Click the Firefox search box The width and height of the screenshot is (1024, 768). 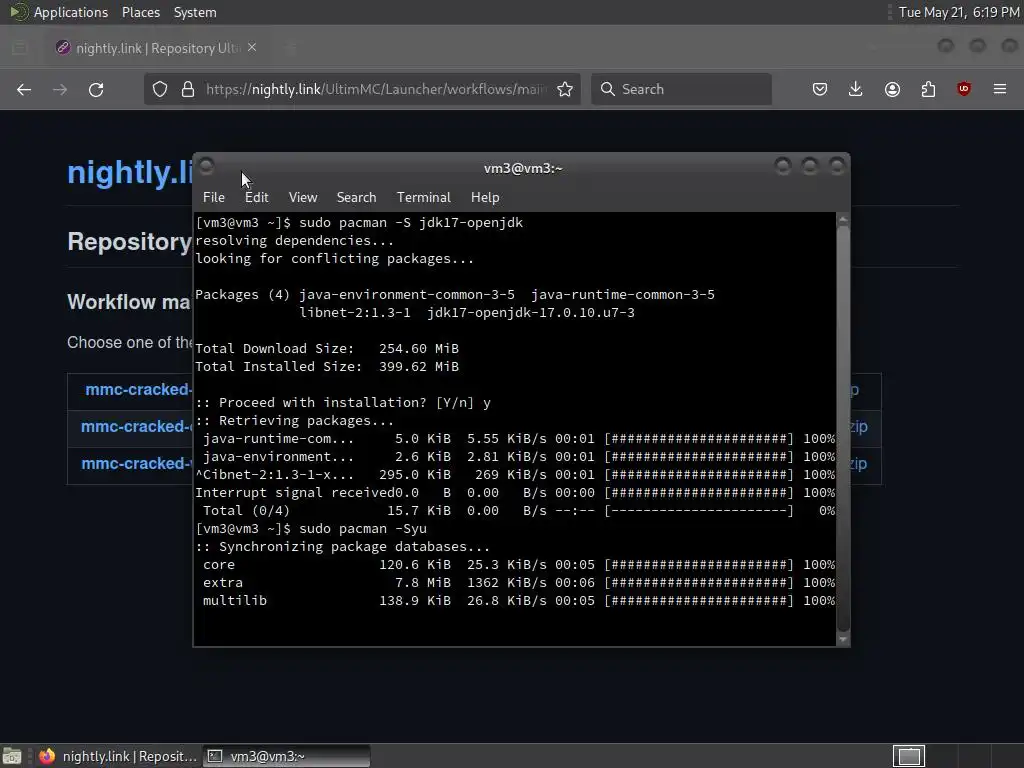(x=681, y=89)
